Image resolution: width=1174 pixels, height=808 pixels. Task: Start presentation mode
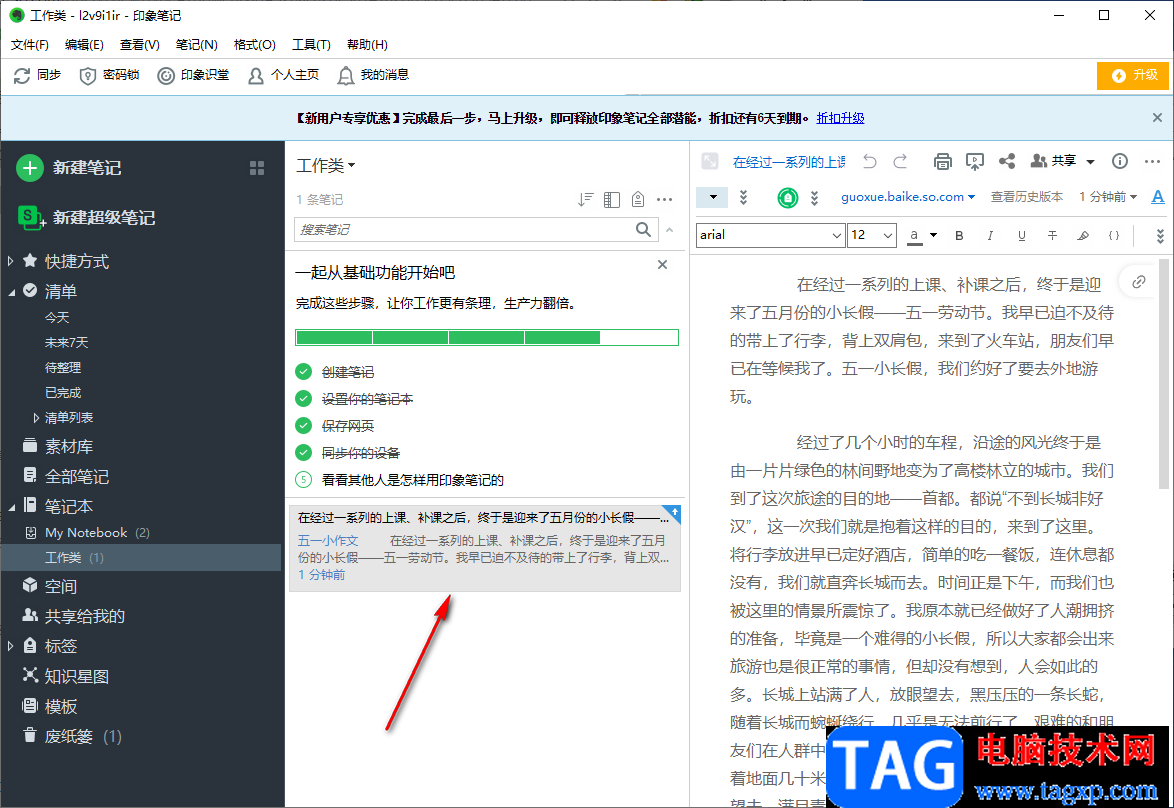pyautogui.click(x=975, y=161)
